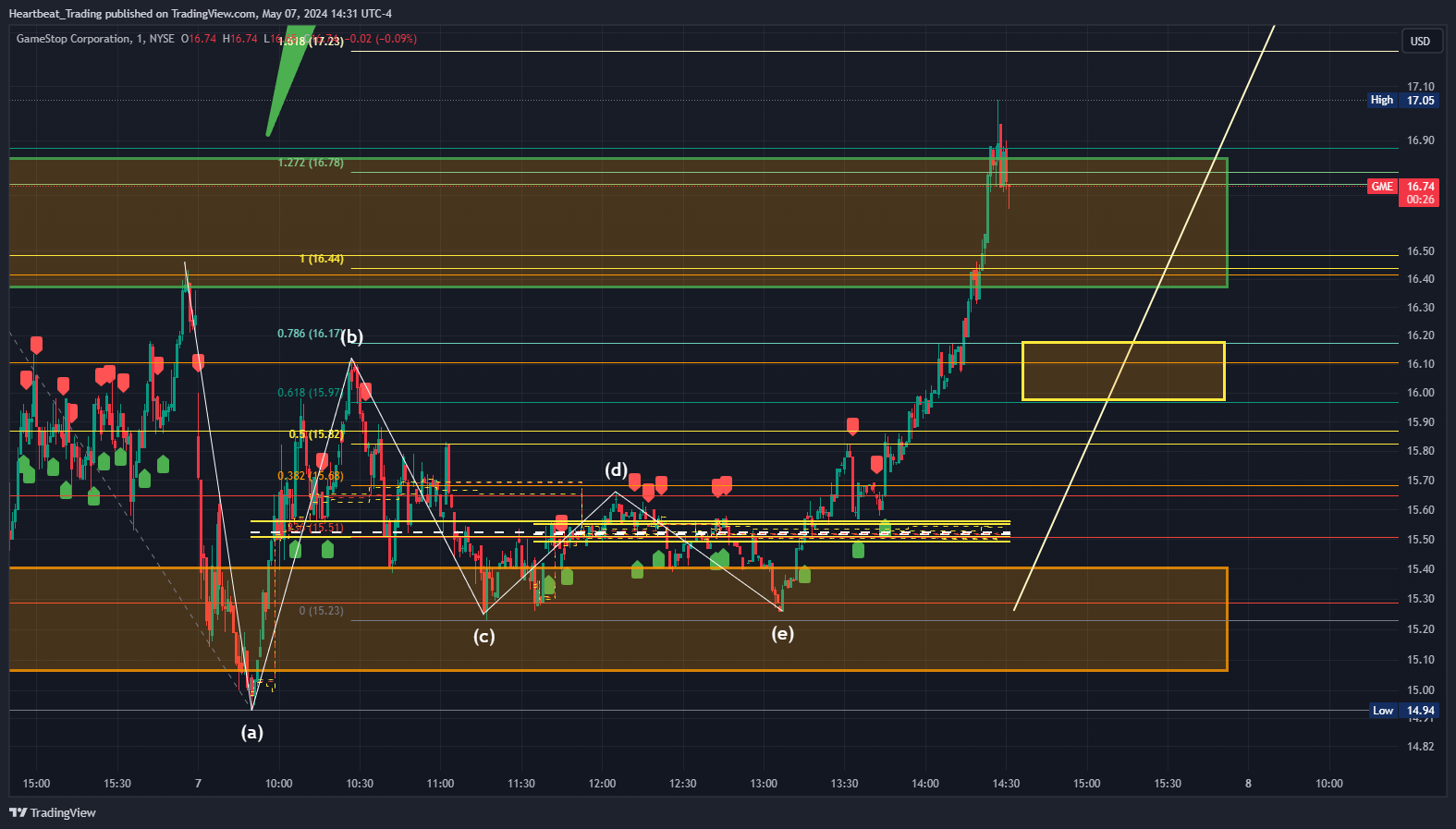The image size is (1456, 829).
Task: Open the USD currency selector
Action: click(x=1420, y=41)
